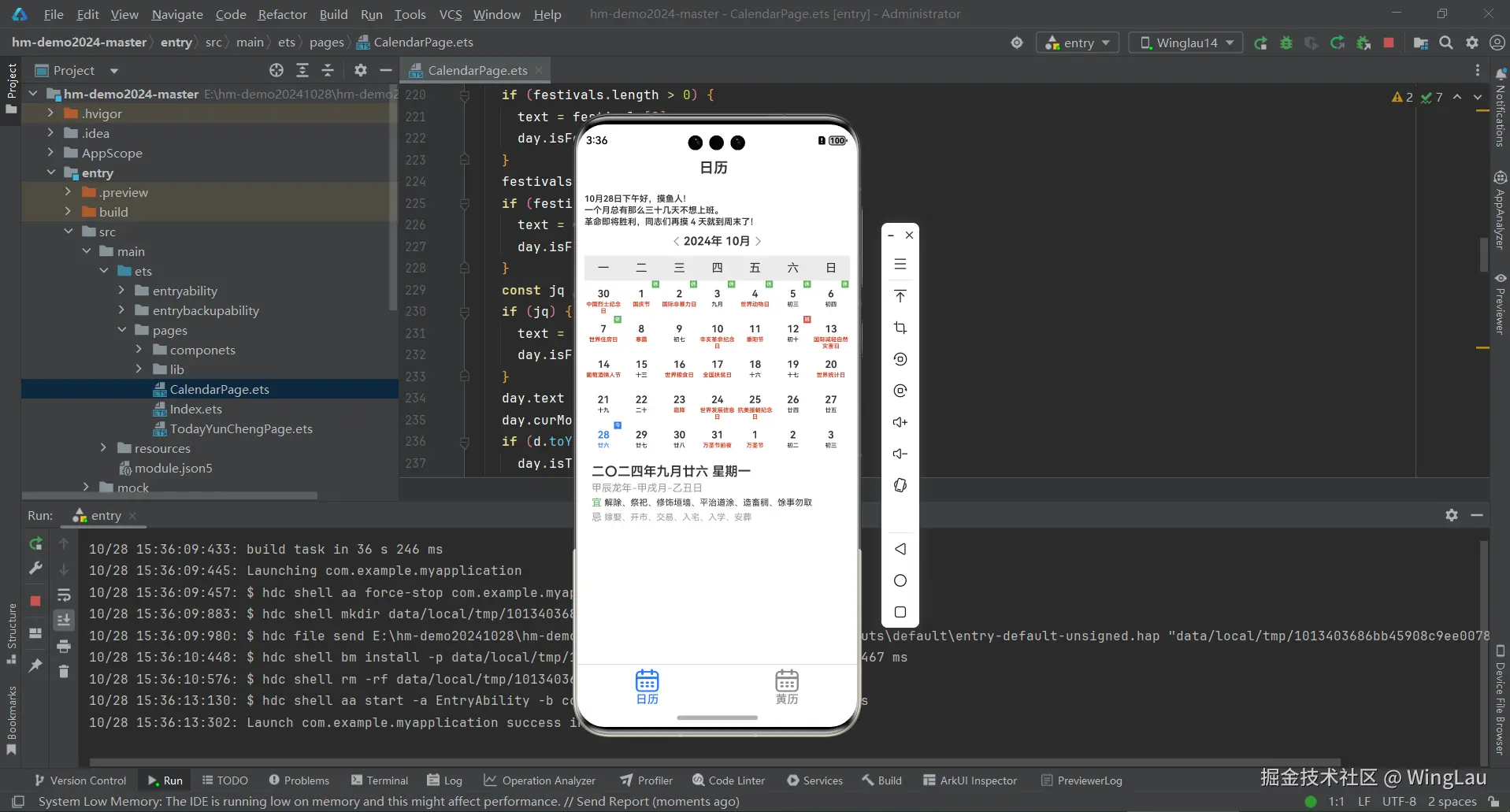Expand the resources folder in project tree
Screen dimensions: 1510x812
(x=103, y=448)
